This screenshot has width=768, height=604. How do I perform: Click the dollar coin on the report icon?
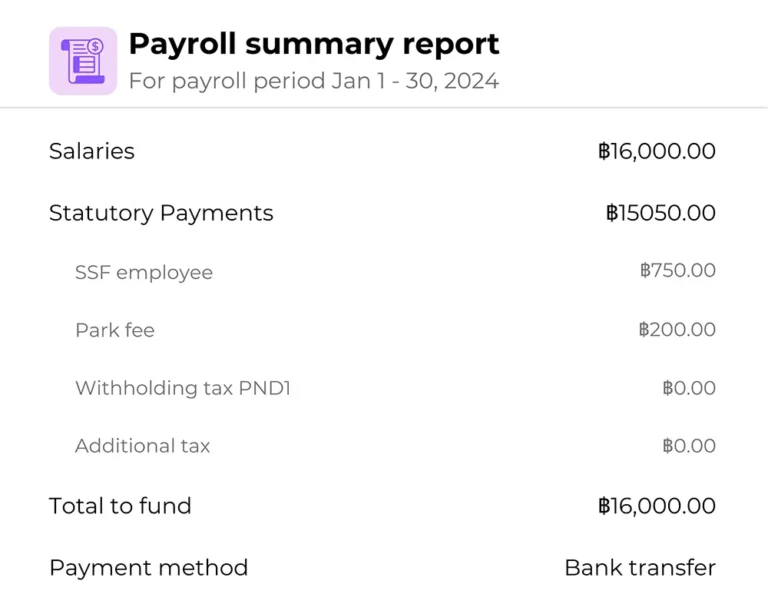(96, 47)
